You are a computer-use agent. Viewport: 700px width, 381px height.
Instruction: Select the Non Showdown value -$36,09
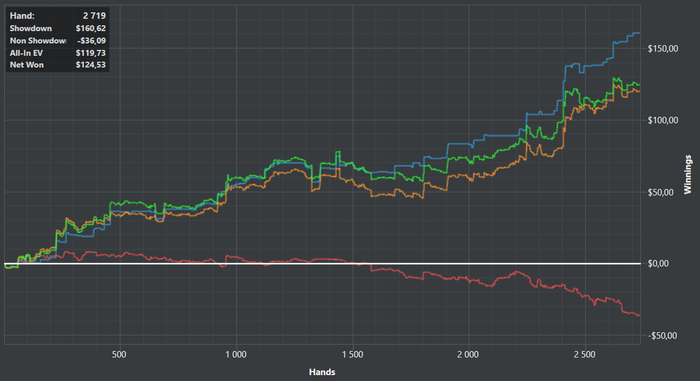[92, 41]
